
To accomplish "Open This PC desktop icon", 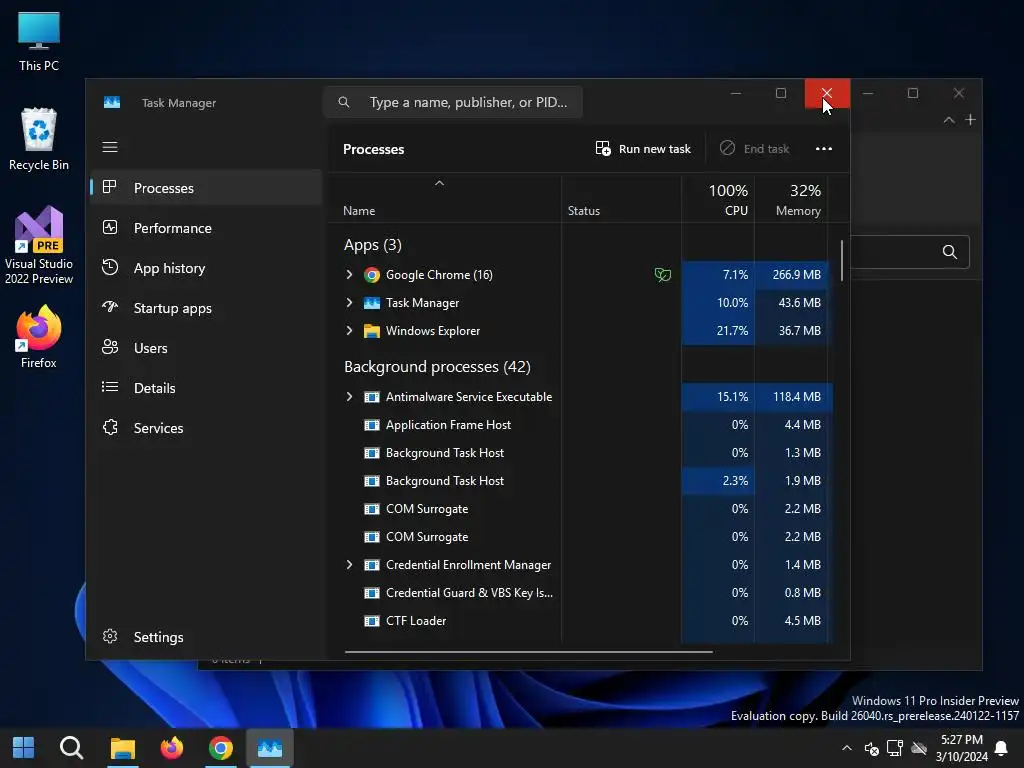I will (39, 41).
